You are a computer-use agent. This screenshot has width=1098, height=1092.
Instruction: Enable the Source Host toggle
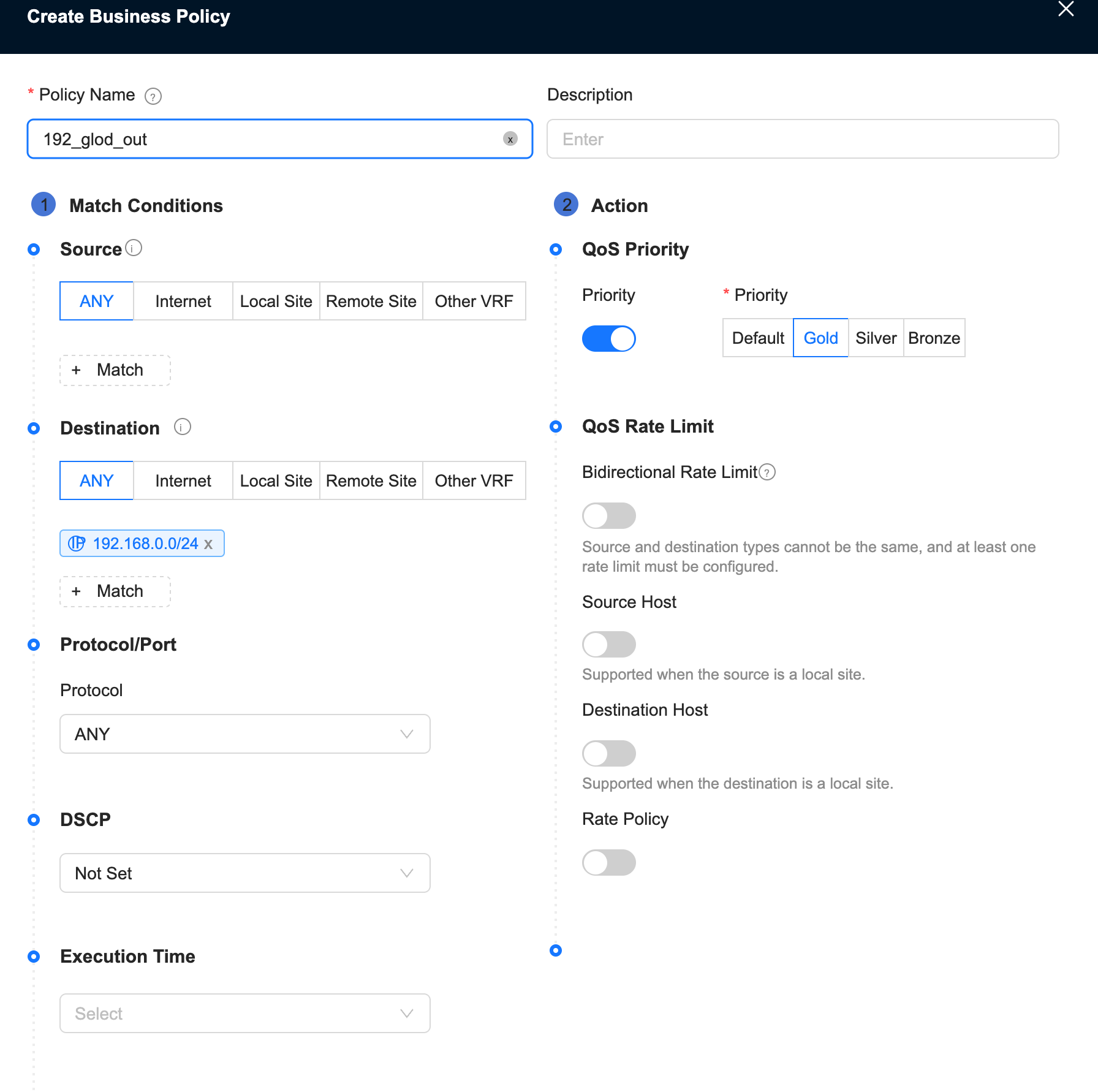click(x=609, y=644)
